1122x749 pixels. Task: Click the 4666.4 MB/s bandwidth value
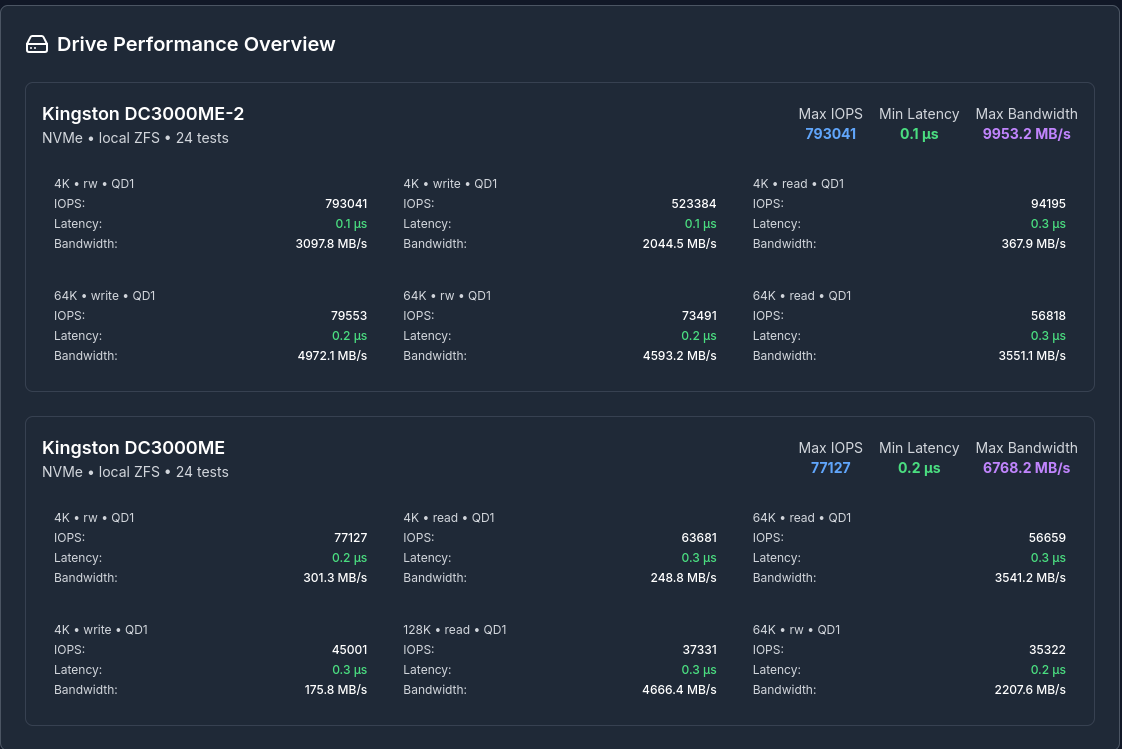pyautogui.click(x=680, y=690)
